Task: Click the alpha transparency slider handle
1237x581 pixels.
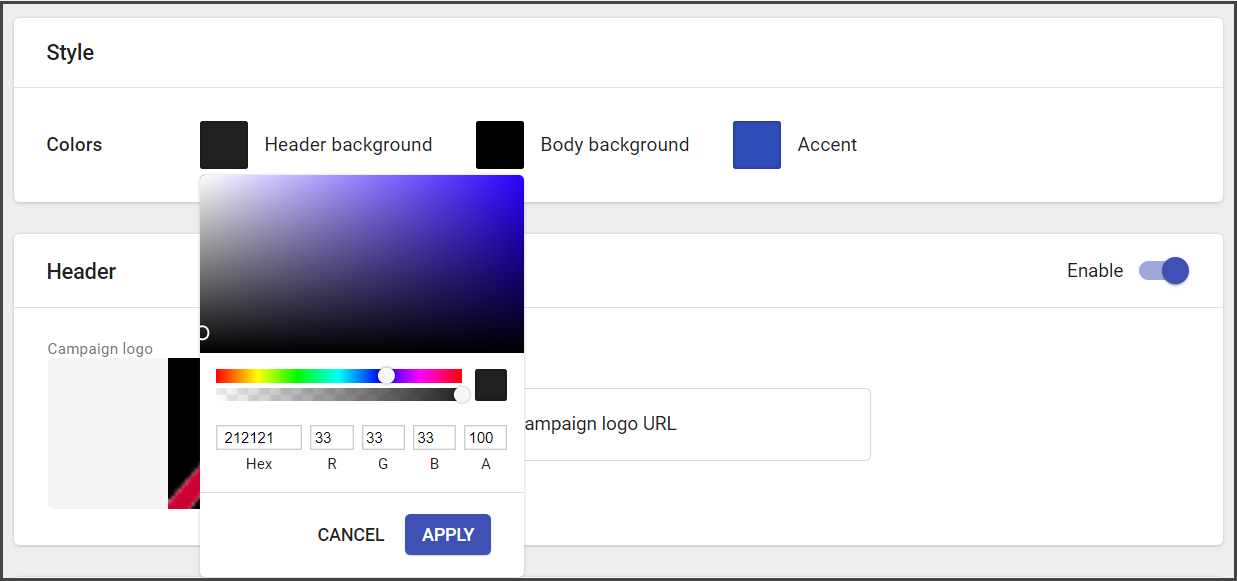Action: (462, 394)
